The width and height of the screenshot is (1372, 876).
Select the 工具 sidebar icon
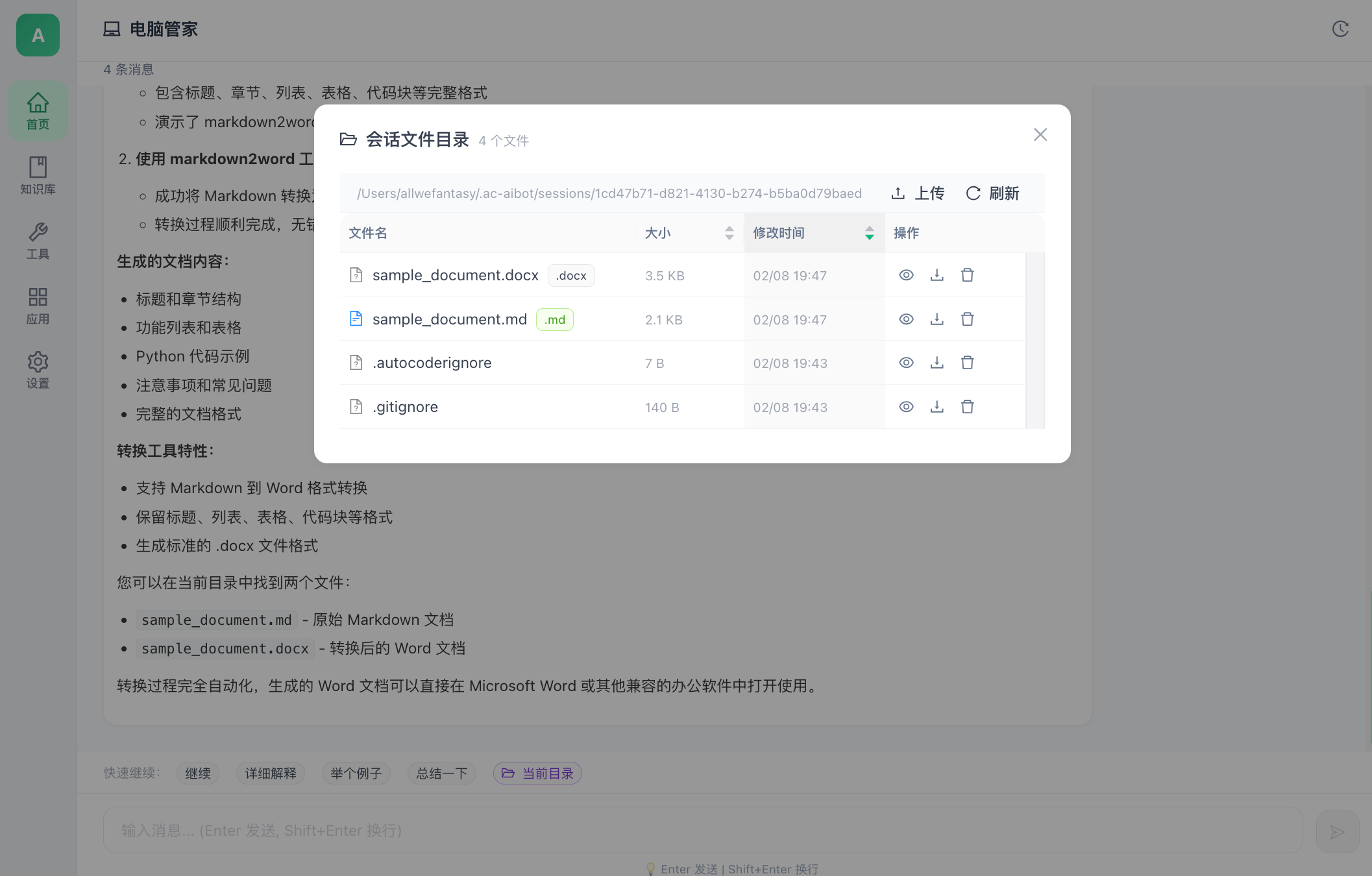coord(37,240)
